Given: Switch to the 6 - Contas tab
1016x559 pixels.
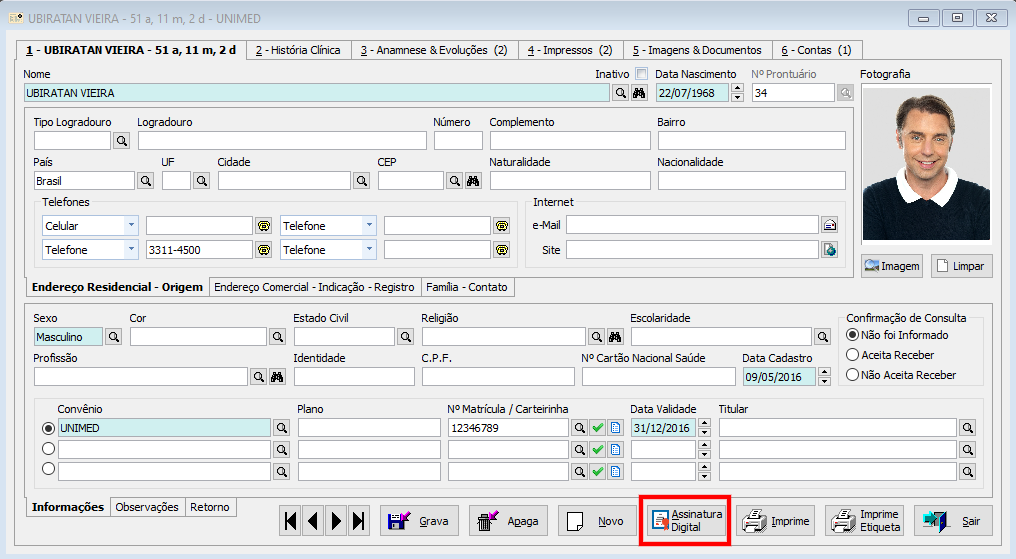Looking at the screenshot, I should 816,50.
